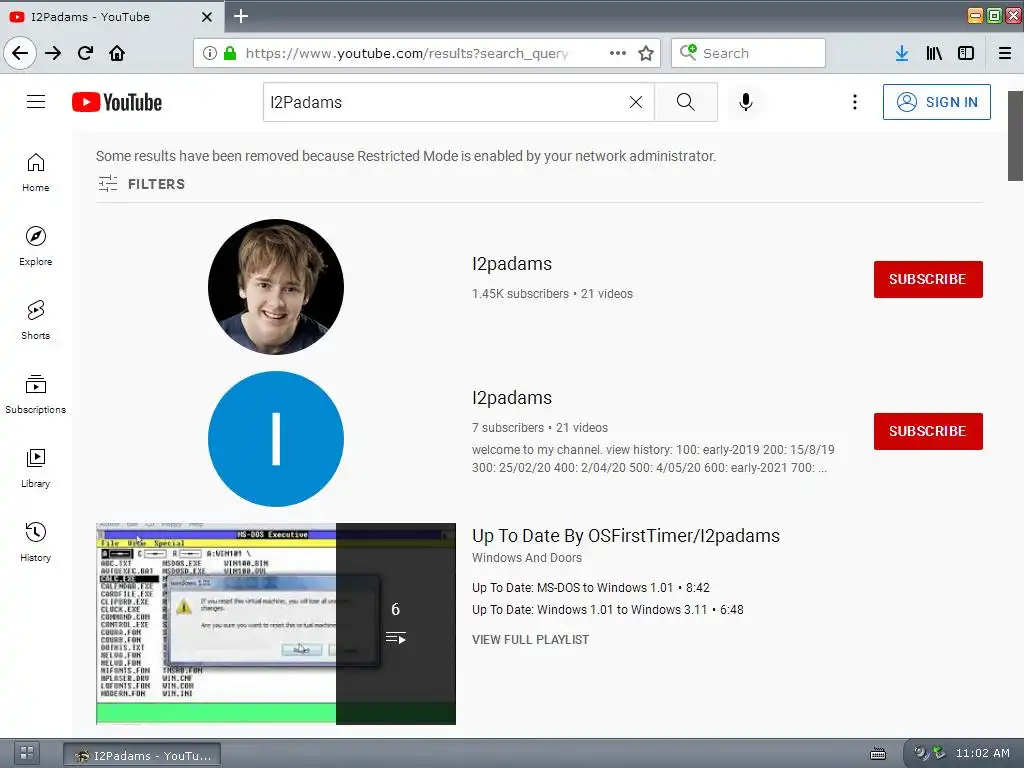Screen dimensions: 1024x768
Task: Open the Library sidebar item
Action: click(x=36, y=468)
